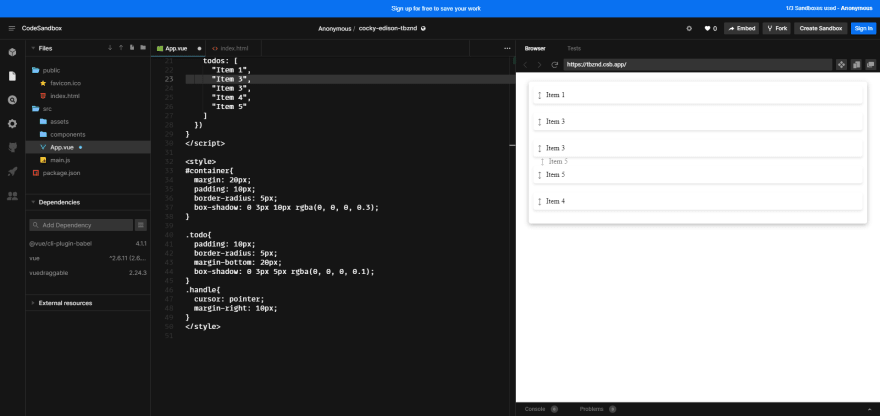Viewport: 880px width, 416px height.
Task: Expand the External resources section
Action: [x=33, y=303]
